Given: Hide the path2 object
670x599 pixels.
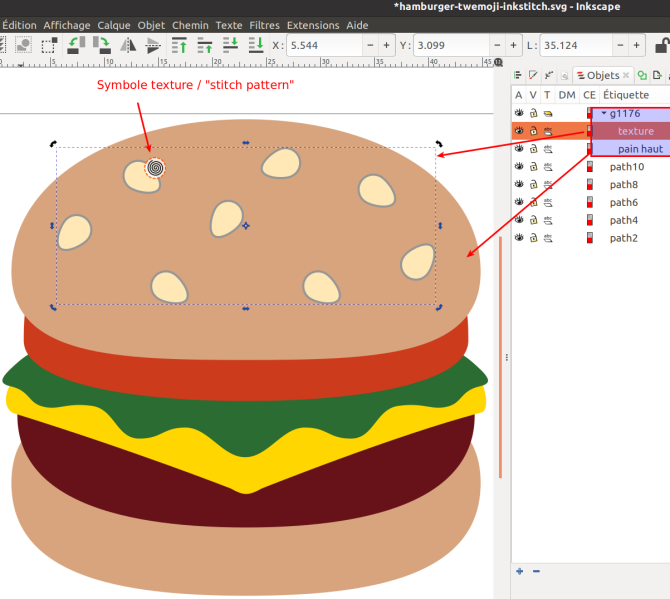Looking at the screenshot, I should pyautogui.click(x=519, y=238).
